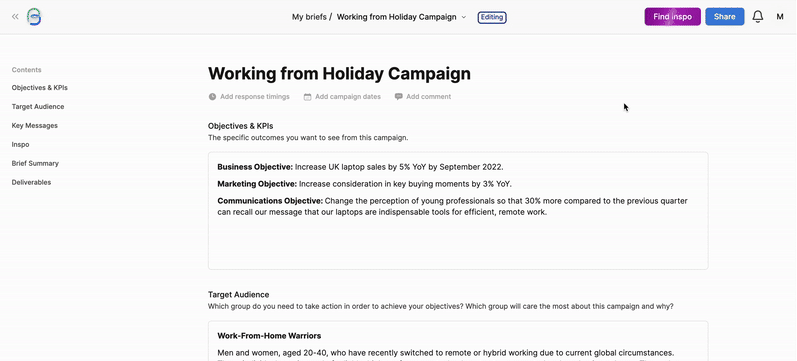Click into the Objectives & KPIs text box
797x361 pixels.
click(458, 210)
